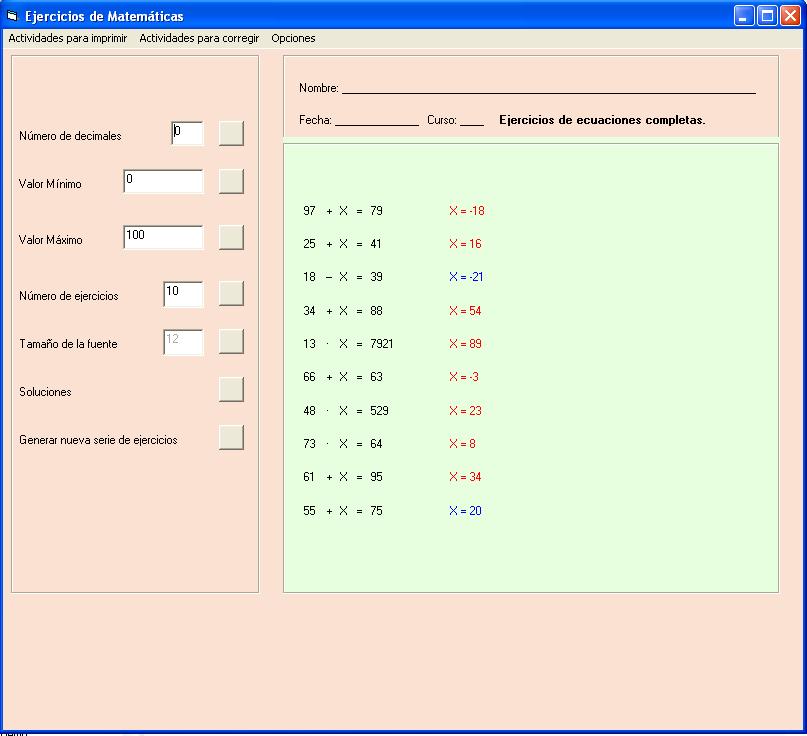Click the Tamaño de la fuente field

click(x=183, y=342)
